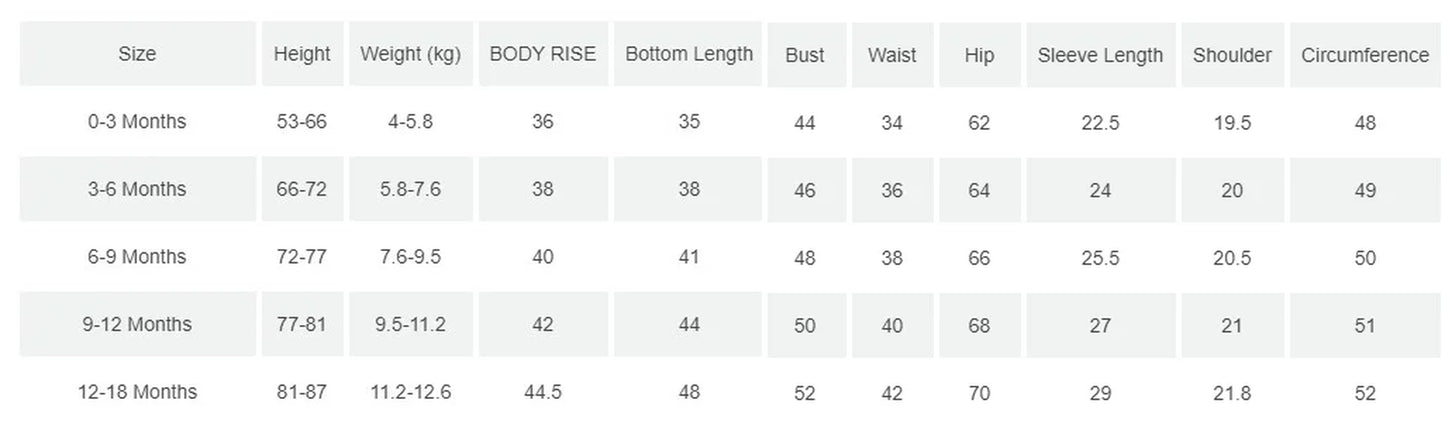Click the Size column header
This screenshot has width=1445, height=424.
coord(137,54)
